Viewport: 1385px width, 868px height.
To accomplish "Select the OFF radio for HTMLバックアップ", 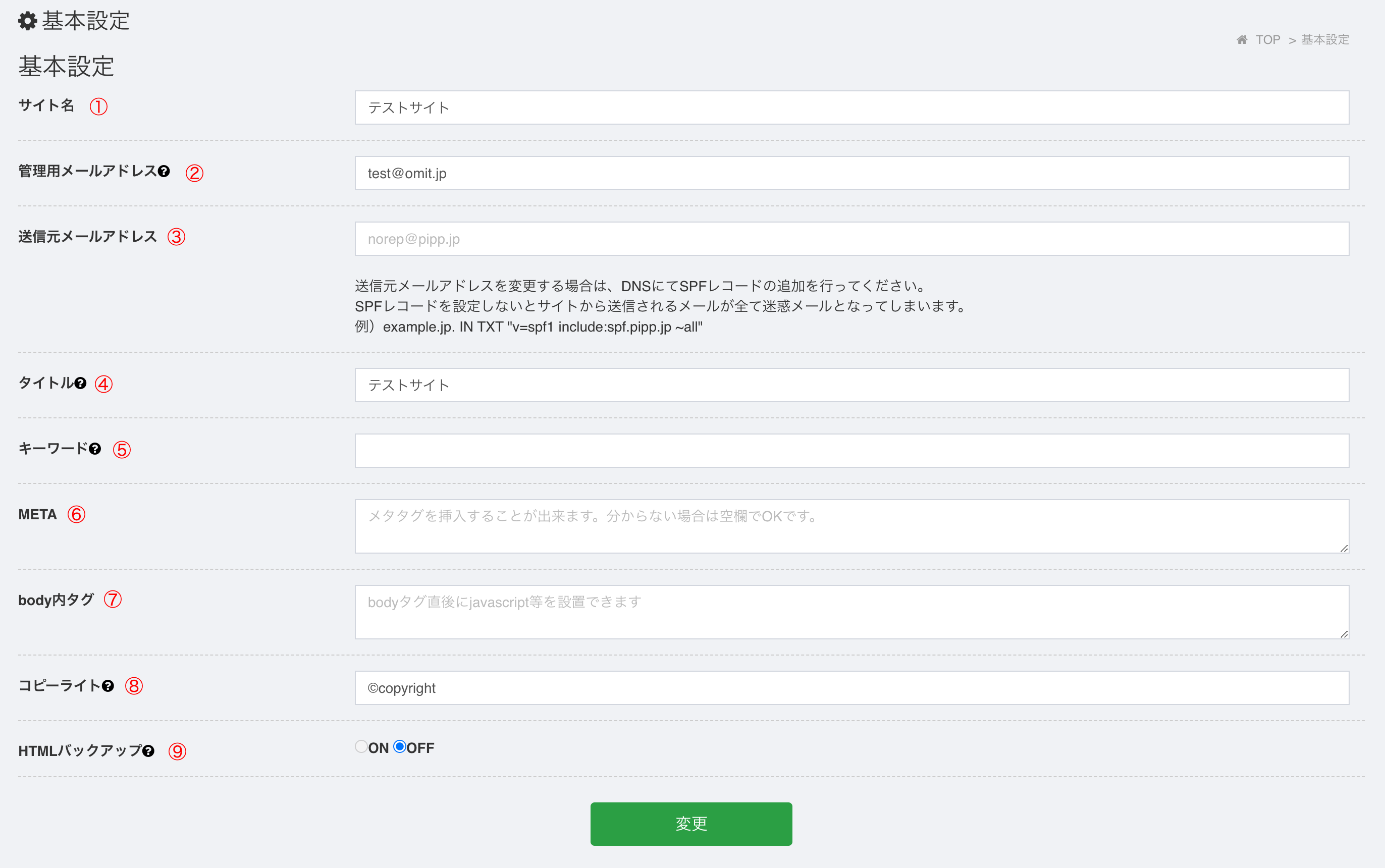I will point(400,746).
